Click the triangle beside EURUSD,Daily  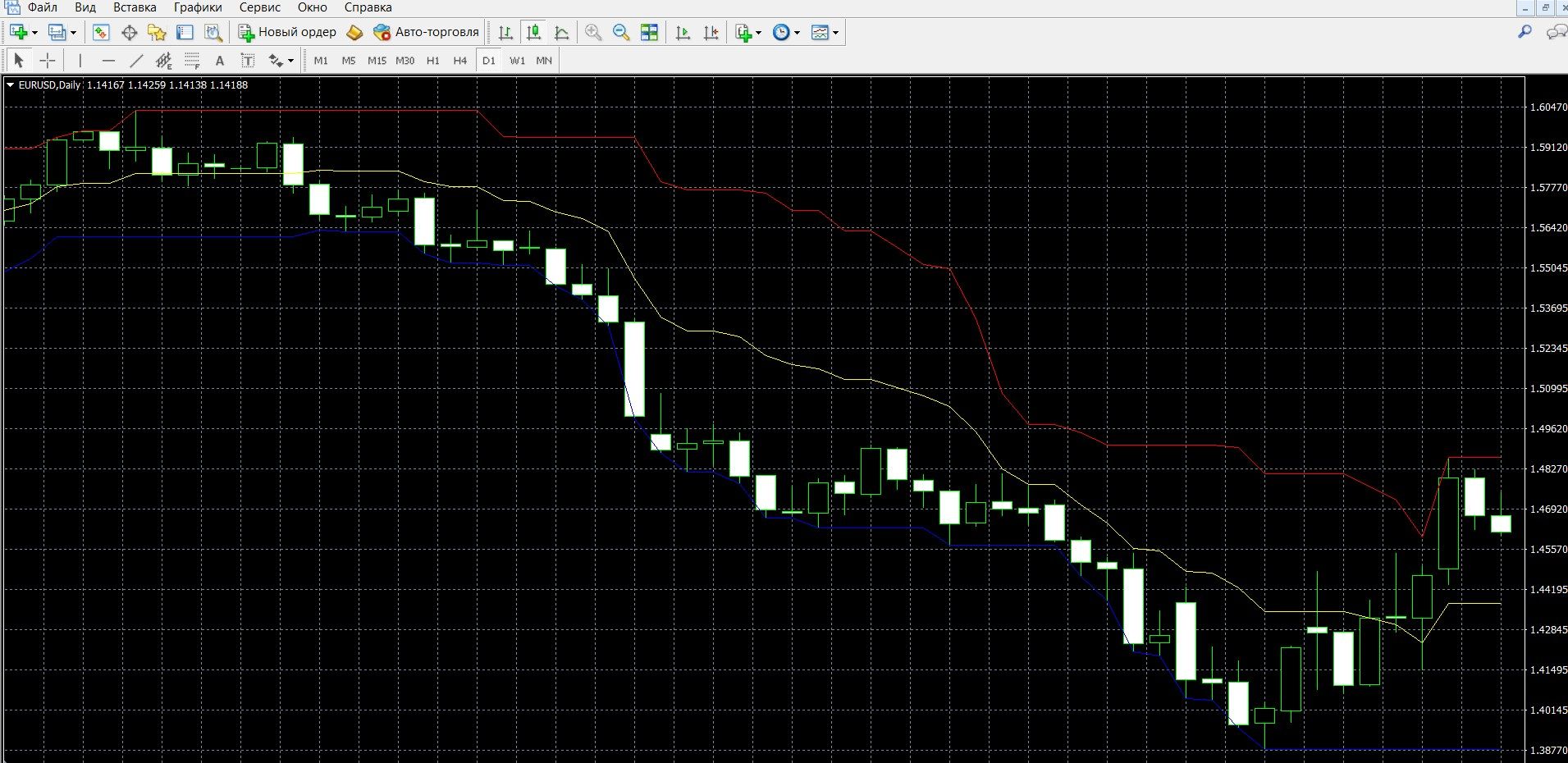(x=10, y=85)
